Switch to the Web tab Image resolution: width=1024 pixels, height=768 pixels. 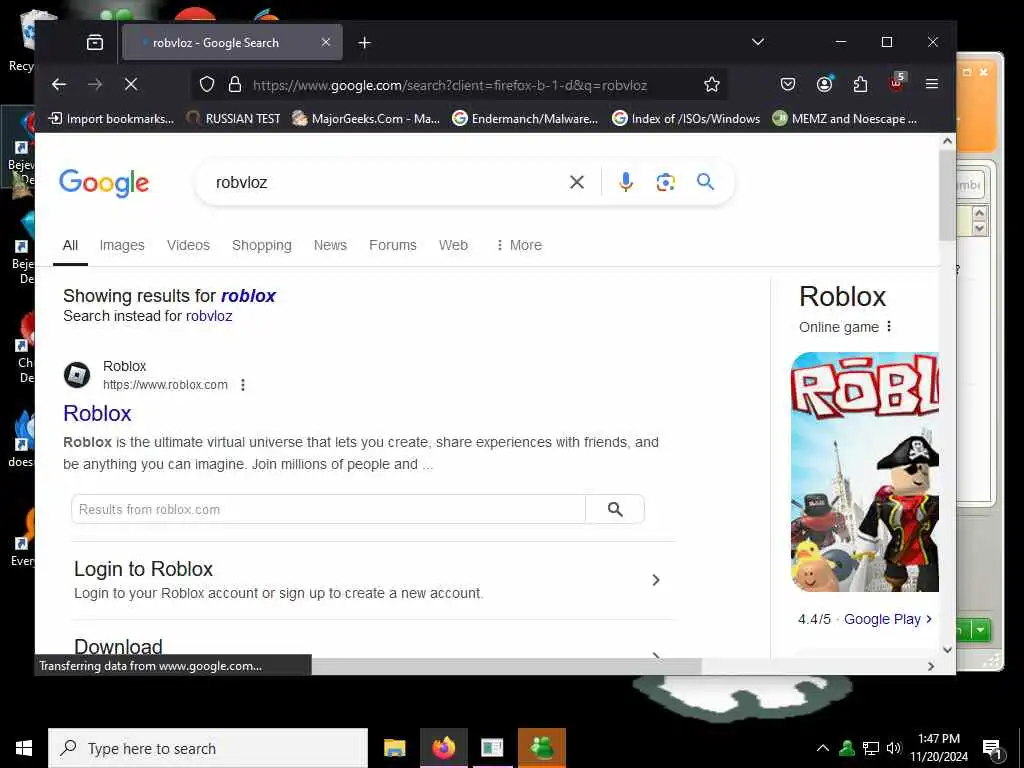pos(453,245)
